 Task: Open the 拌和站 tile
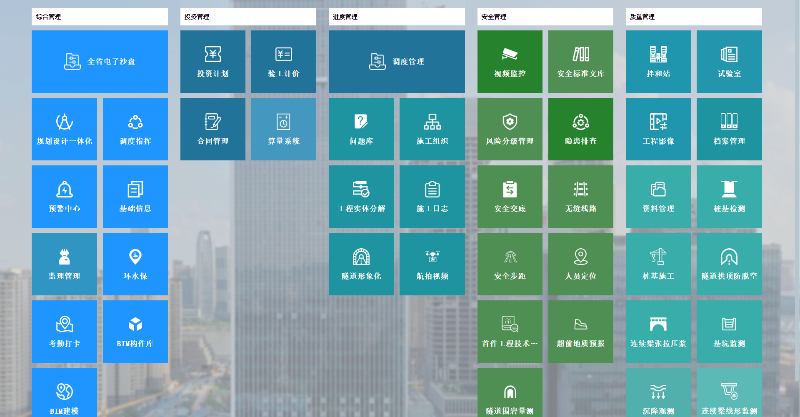(x=658, y=61)
